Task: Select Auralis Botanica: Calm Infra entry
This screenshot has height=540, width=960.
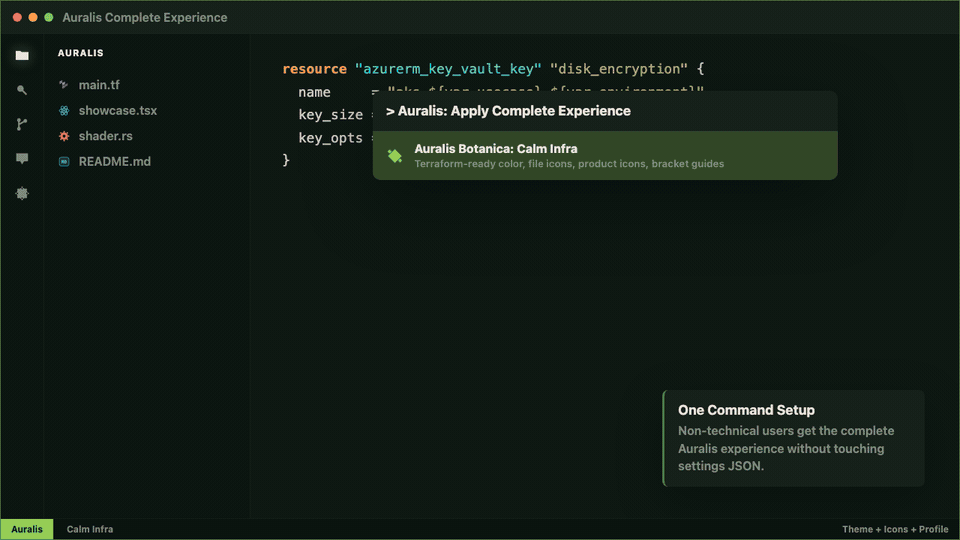Action: (605, 156)
